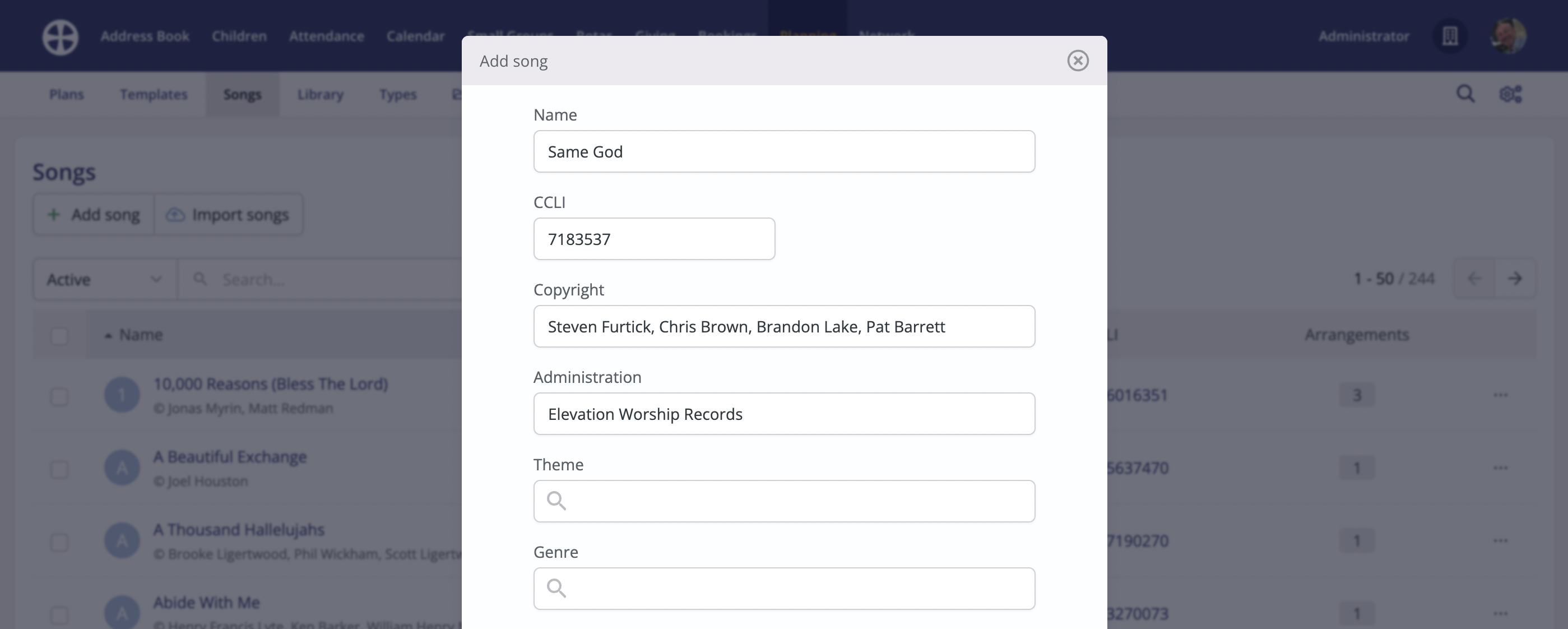Open the Attendance module
Screen dimensions: 1568x629
[x=326, y=36]
